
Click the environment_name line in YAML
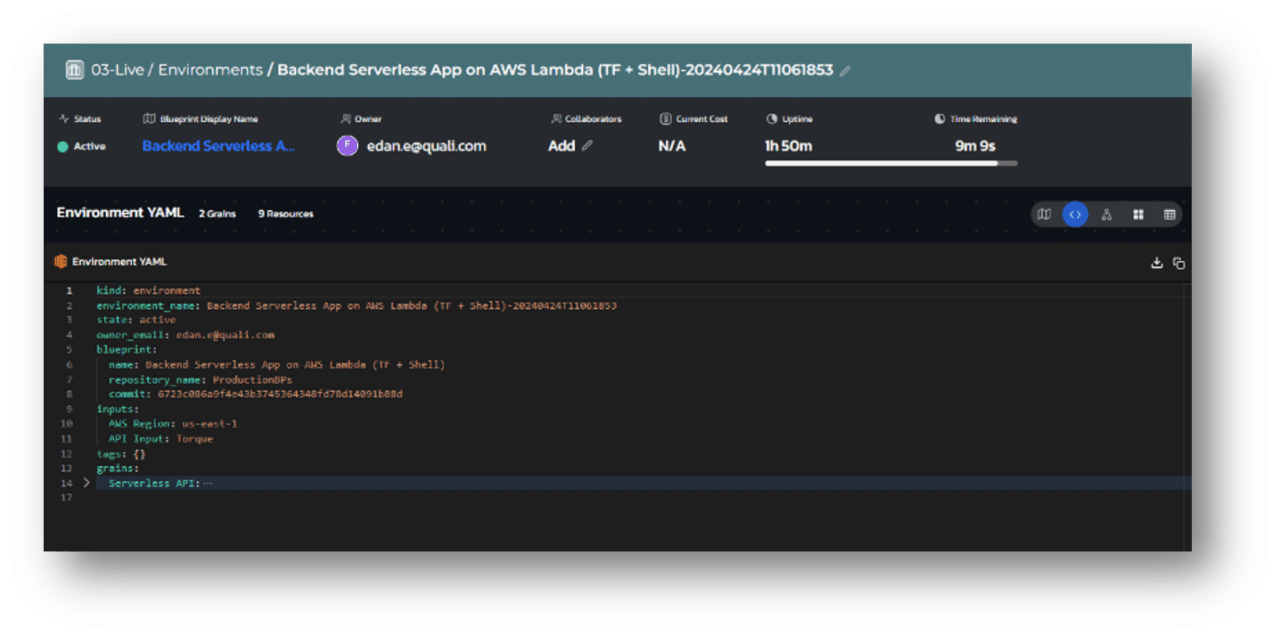coord(356,305)
